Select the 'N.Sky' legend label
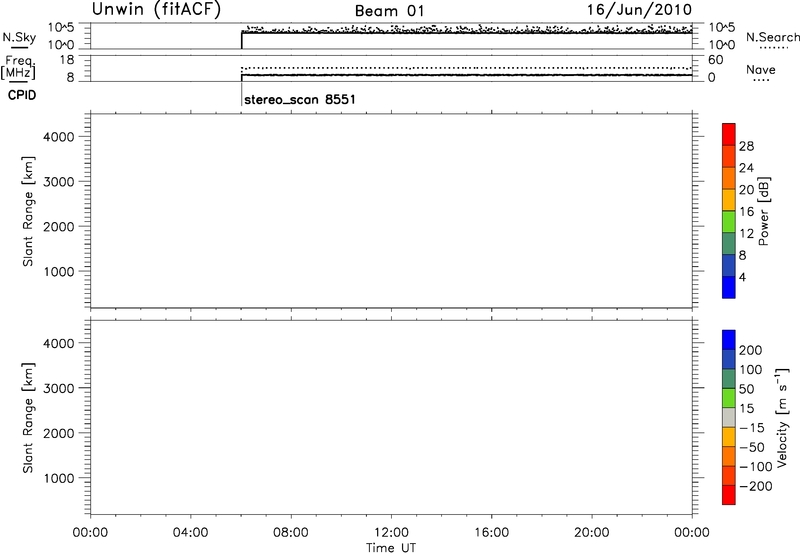The width and height of the screenshot is (800, 554). tap(19, 38)
